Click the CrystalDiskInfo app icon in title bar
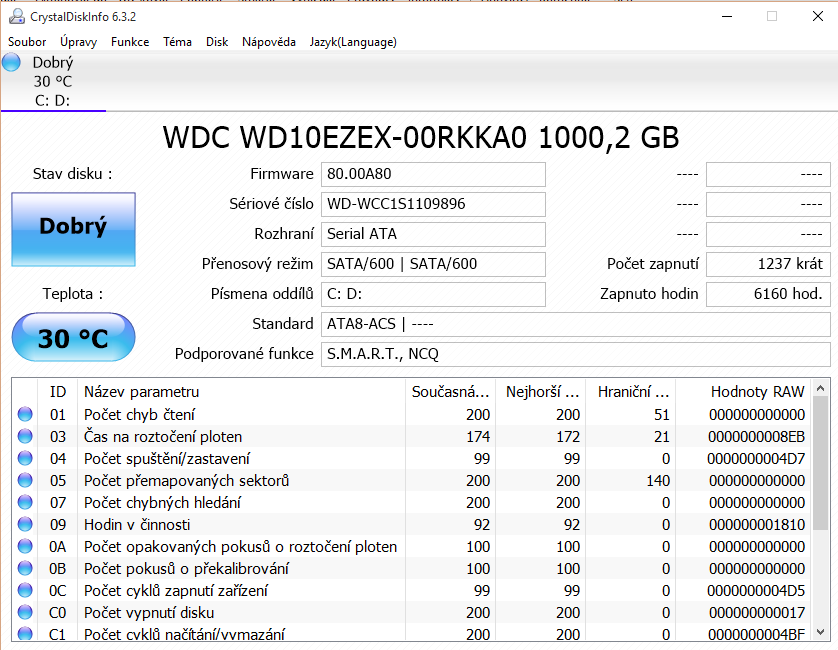 point(17,17)
